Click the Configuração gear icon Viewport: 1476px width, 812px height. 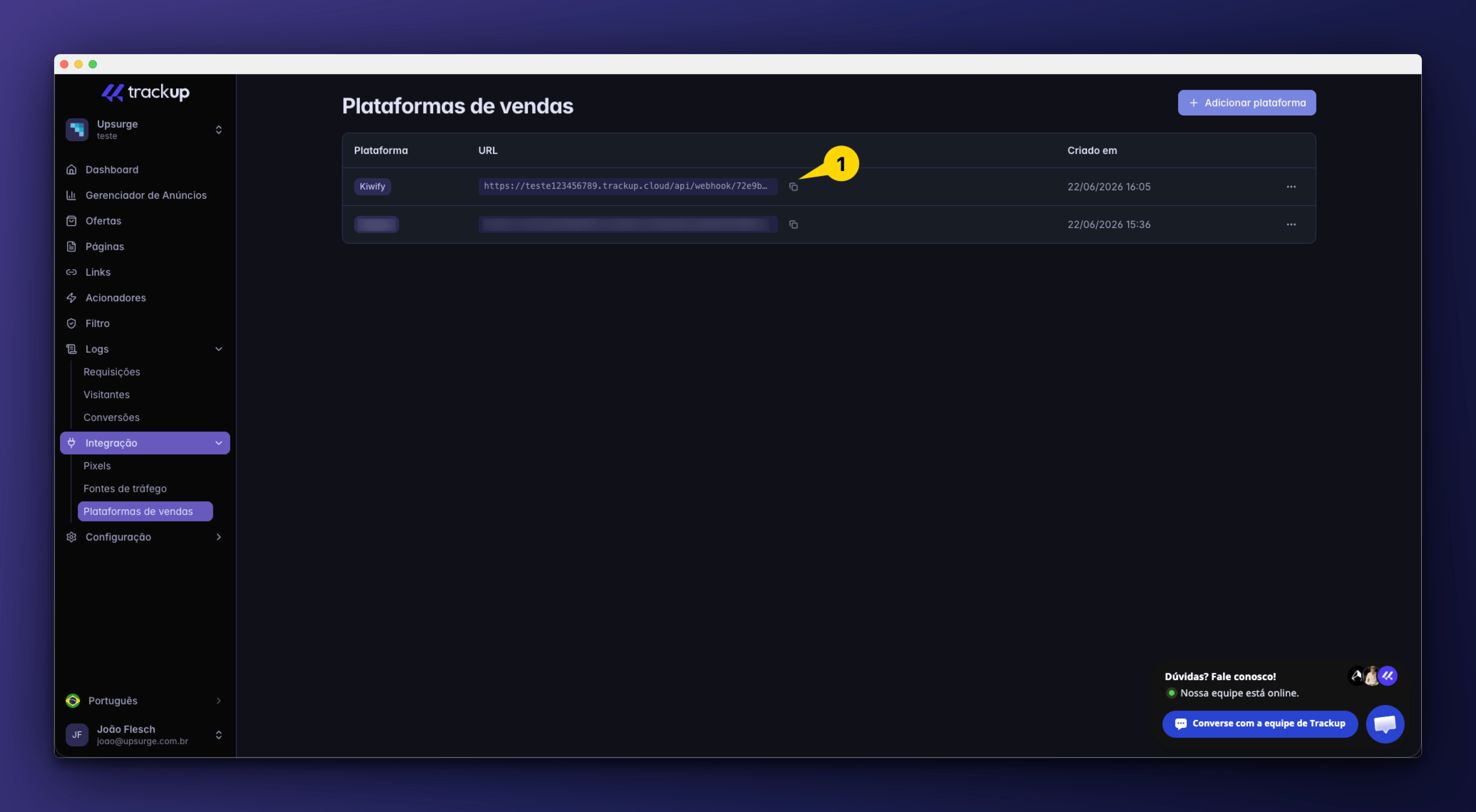coord(71,537)
